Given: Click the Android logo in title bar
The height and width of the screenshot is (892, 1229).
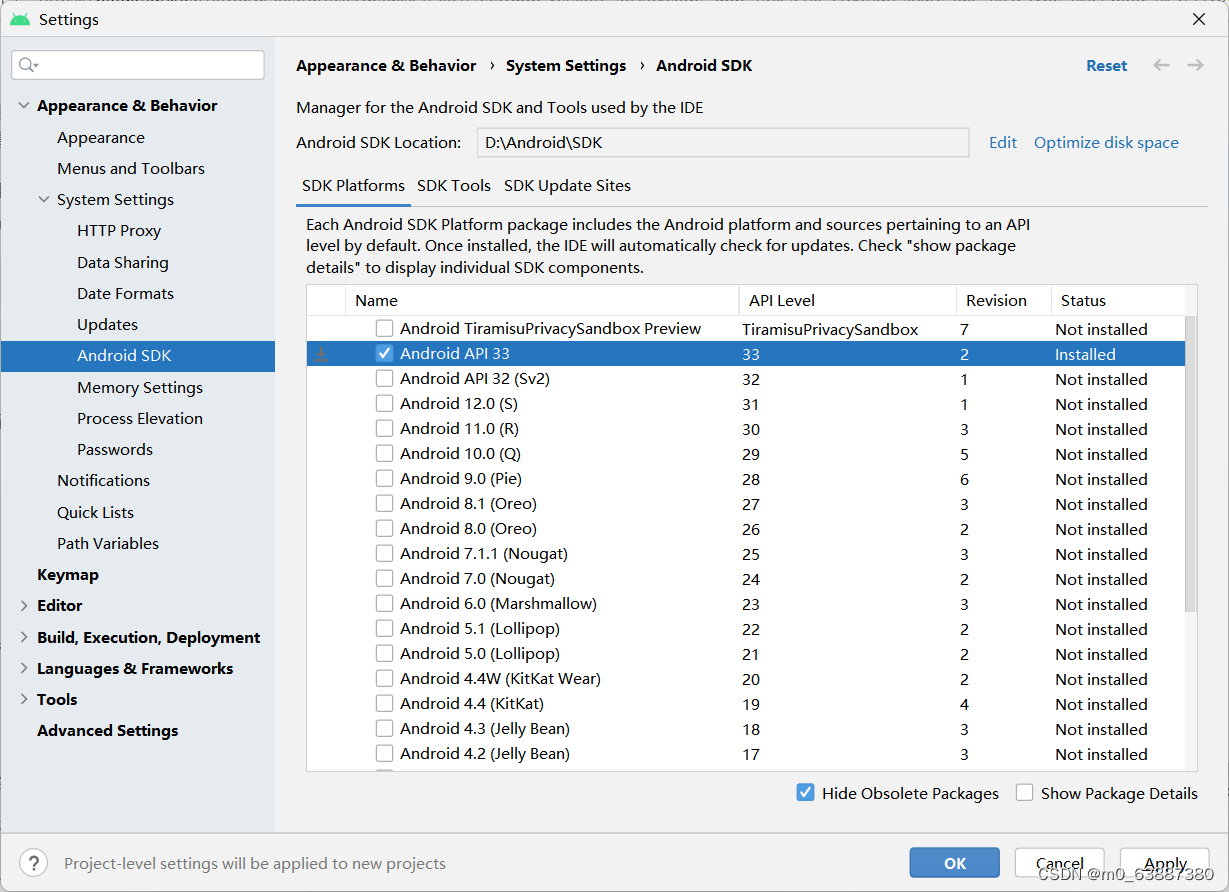Looking at the screenshot, I should tap(20, 19).
